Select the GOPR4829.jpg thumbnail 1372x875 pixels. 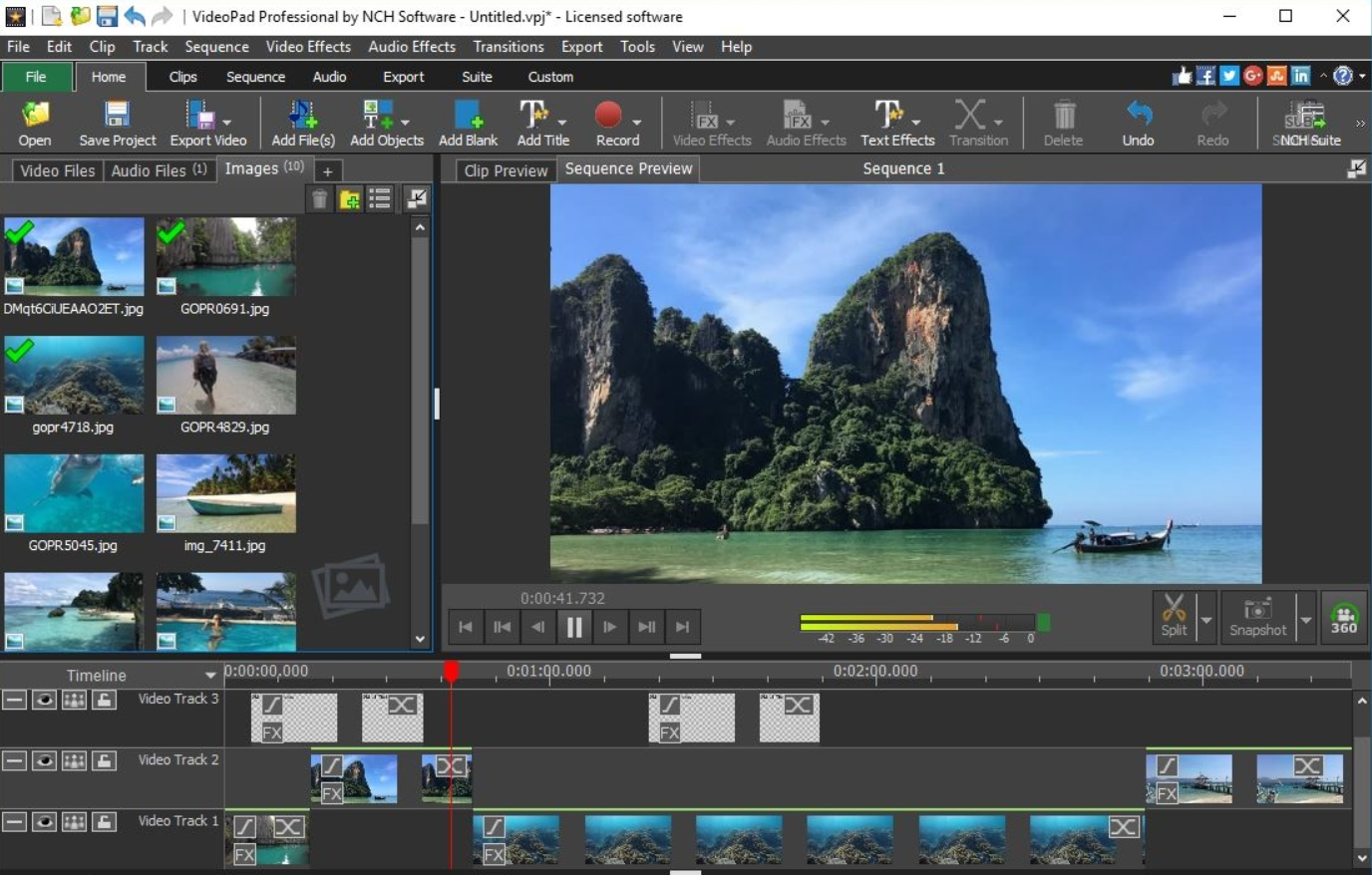click(x=225, y=375)
